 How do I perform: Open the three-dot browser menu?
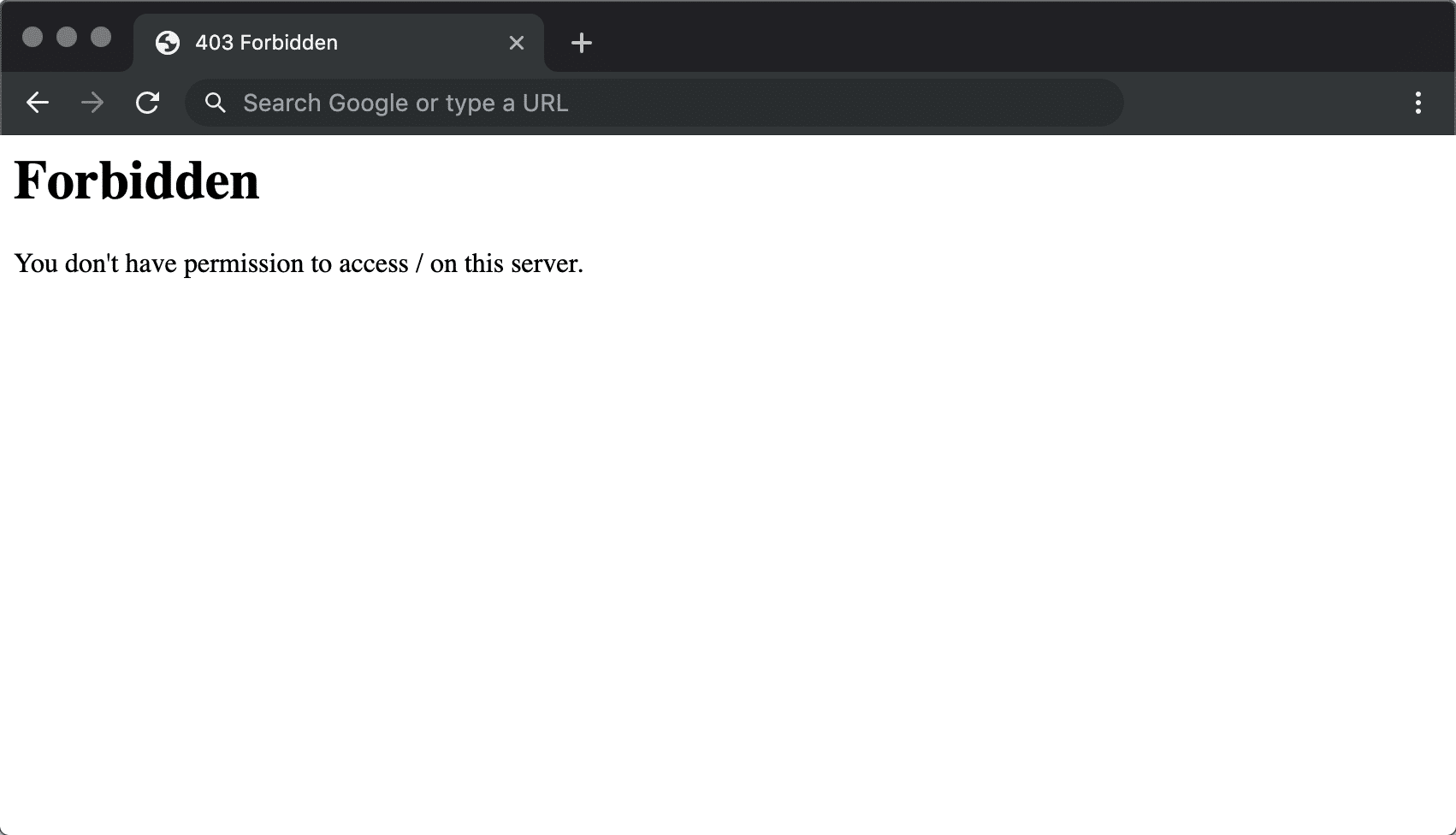(x=1418, y=103)
